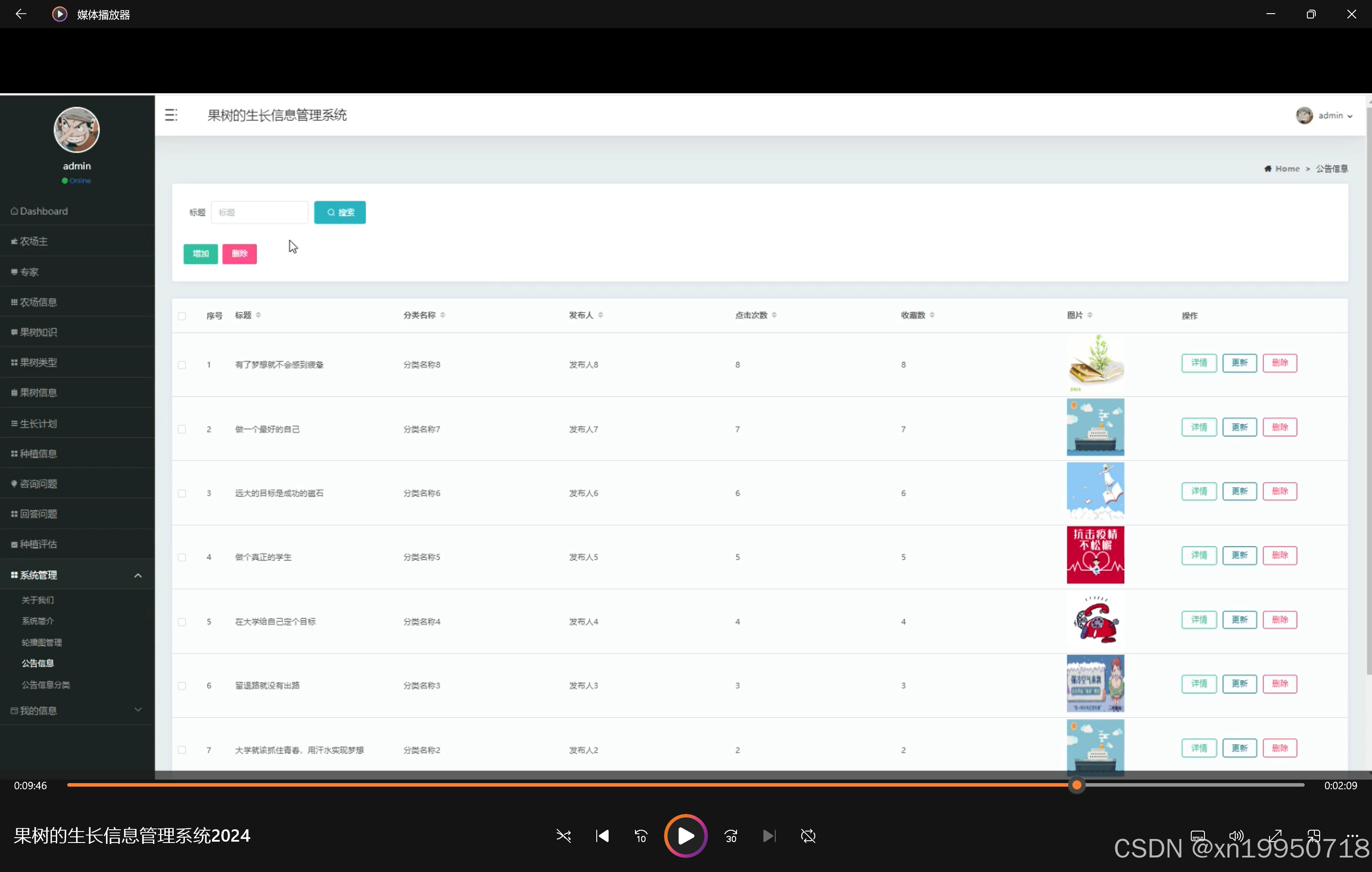The width and height of the screenshot is (1372, 872).
Task: Click row 5 red telephone thumbnail
Action: click(x=1095, y=619)
